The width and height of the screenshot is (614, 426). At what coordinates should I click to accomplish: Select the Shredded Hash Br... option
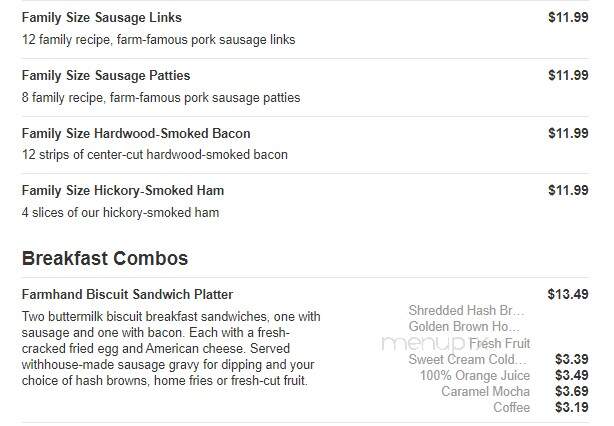(x=466, y=310)
